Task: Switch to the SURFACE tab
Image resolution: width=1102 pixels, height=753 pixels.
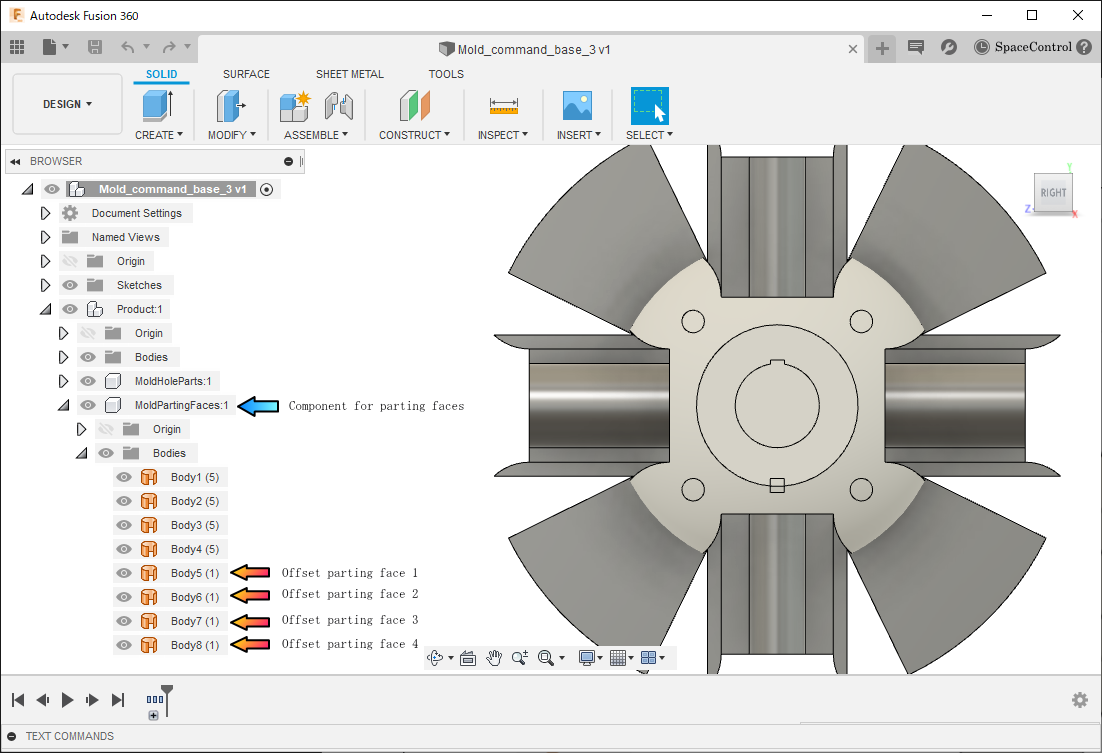Action: (246, 74)
